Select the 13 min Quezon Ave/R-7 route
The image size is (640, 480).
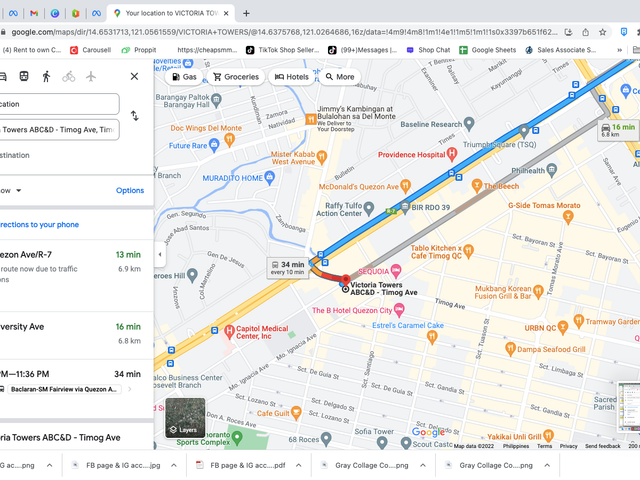[77, 276]
